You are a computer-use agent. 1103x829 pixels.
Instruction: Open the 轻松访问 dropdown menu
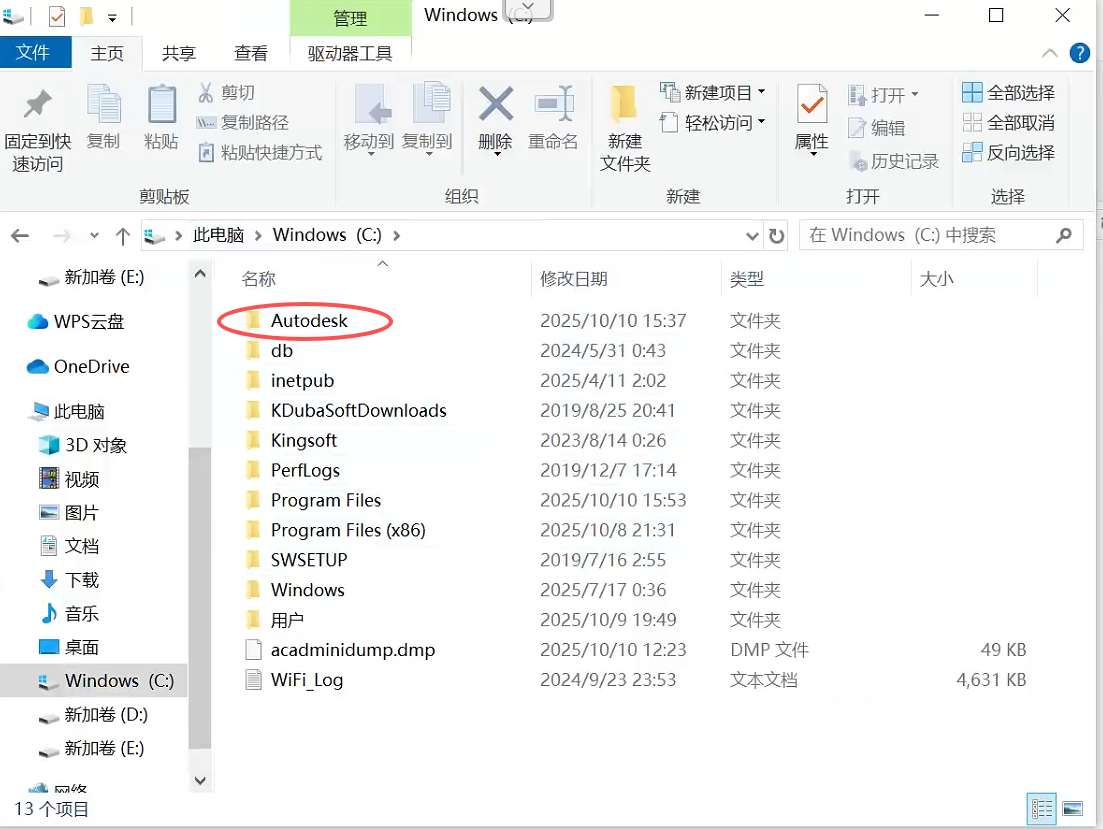point(761,122)
